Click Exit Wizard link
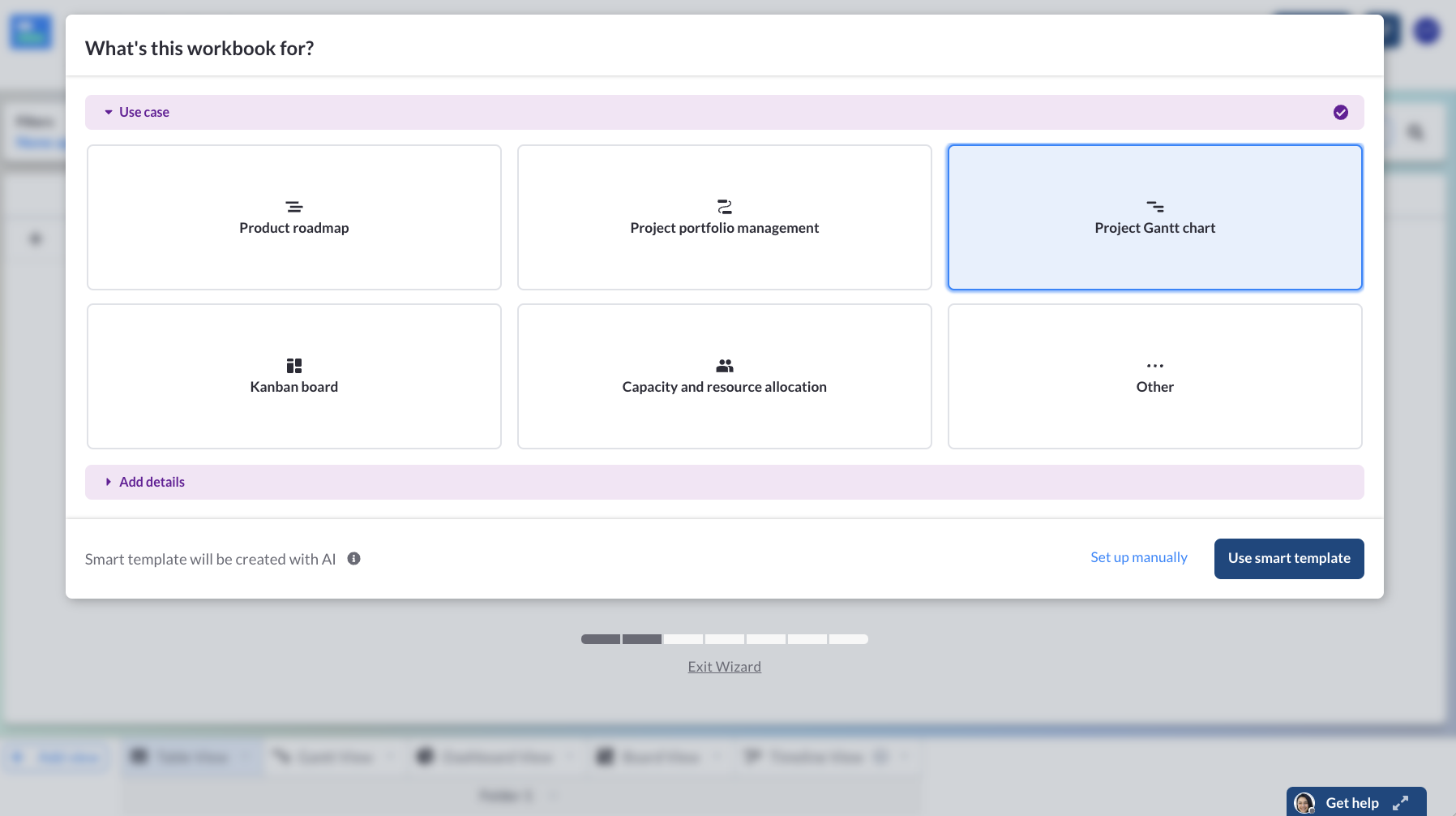The width and height of the screenshot is (1456, 816). pos(725,667)
